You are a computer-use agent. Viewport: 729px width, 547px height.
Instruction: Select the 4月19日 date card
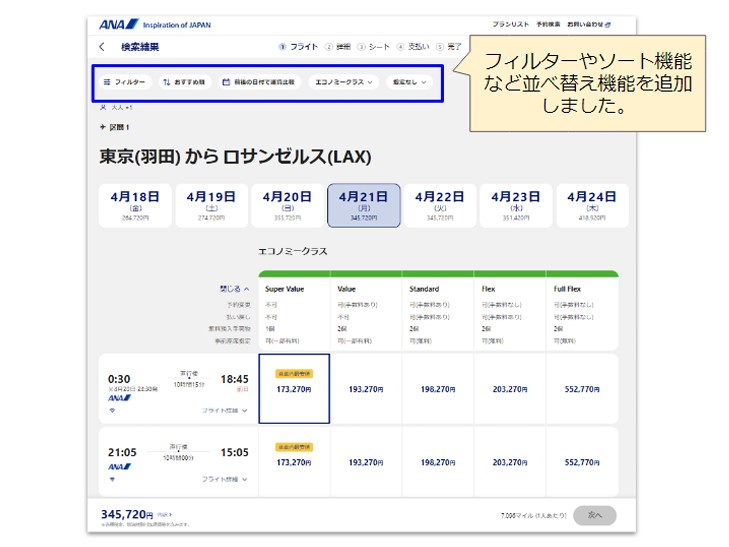(211, 205)
